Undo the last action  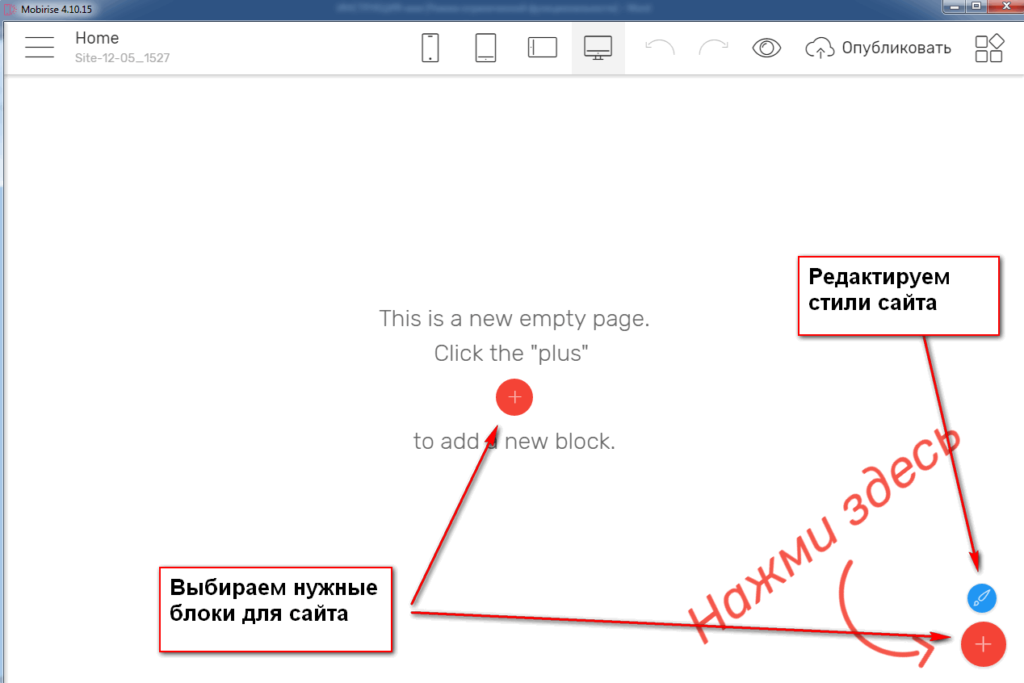point(660,48)
